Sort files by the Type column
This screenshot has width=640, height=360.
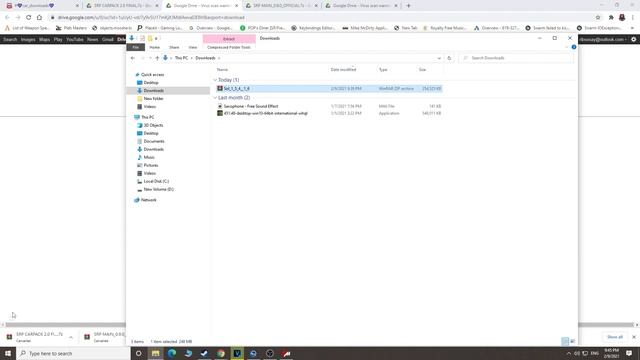(383, 70)
